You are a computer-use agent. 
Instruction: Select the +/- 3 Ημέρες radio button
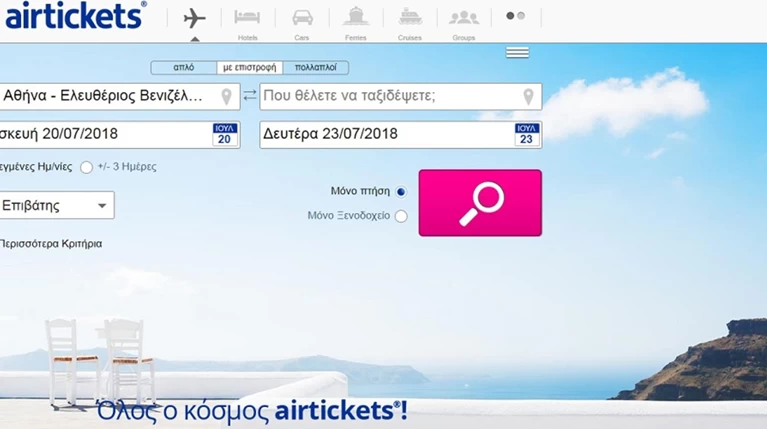87,167
